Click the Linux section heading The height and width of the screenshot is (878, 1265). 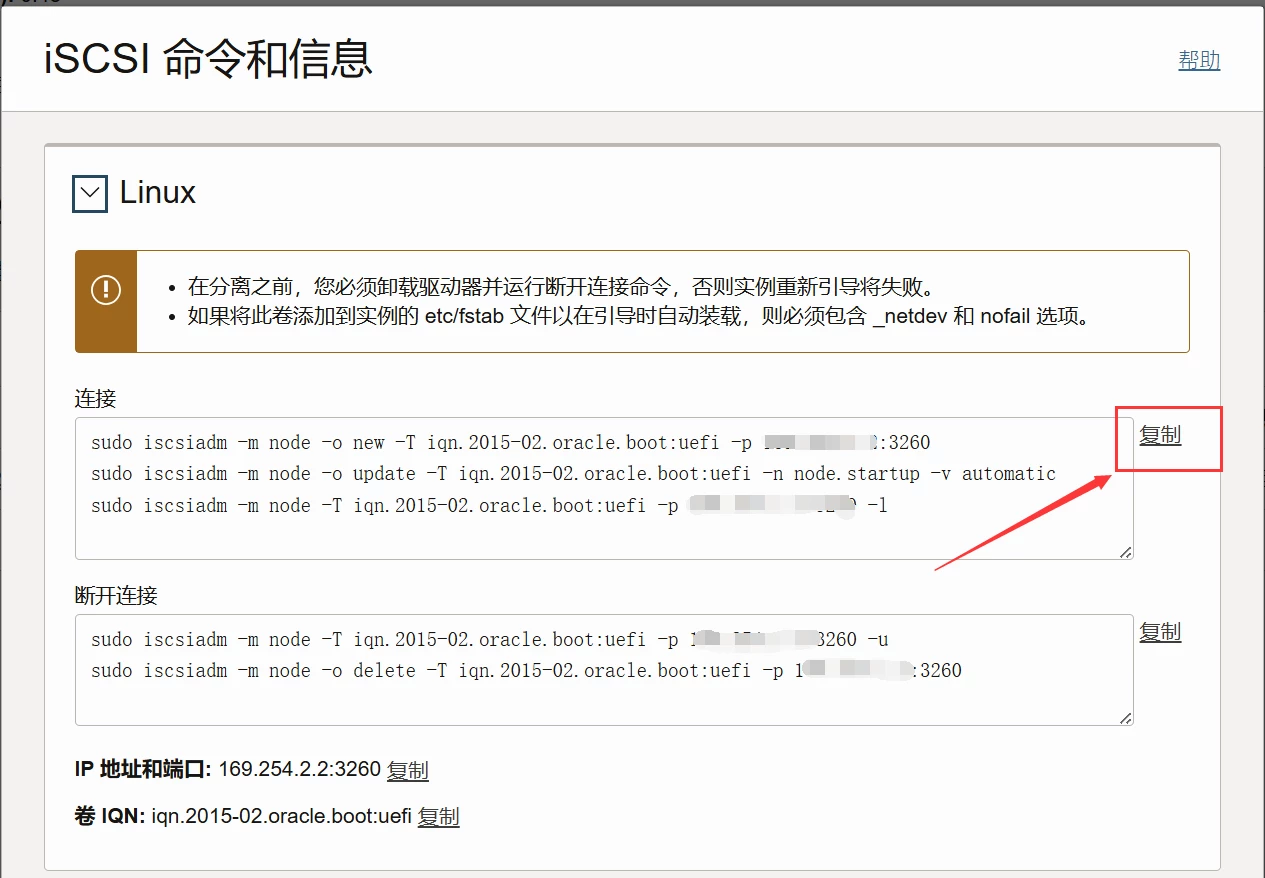(x=158, y=193)
